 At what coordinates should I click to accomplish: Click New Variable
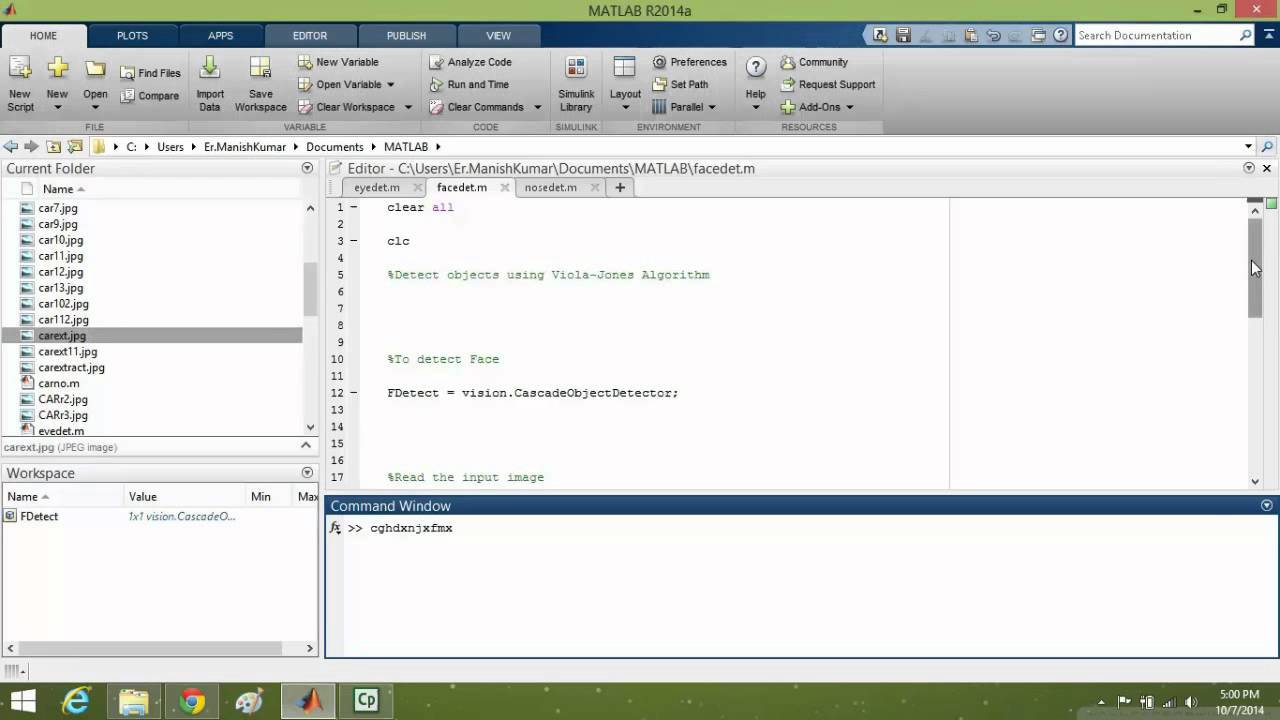coord(338,62)
